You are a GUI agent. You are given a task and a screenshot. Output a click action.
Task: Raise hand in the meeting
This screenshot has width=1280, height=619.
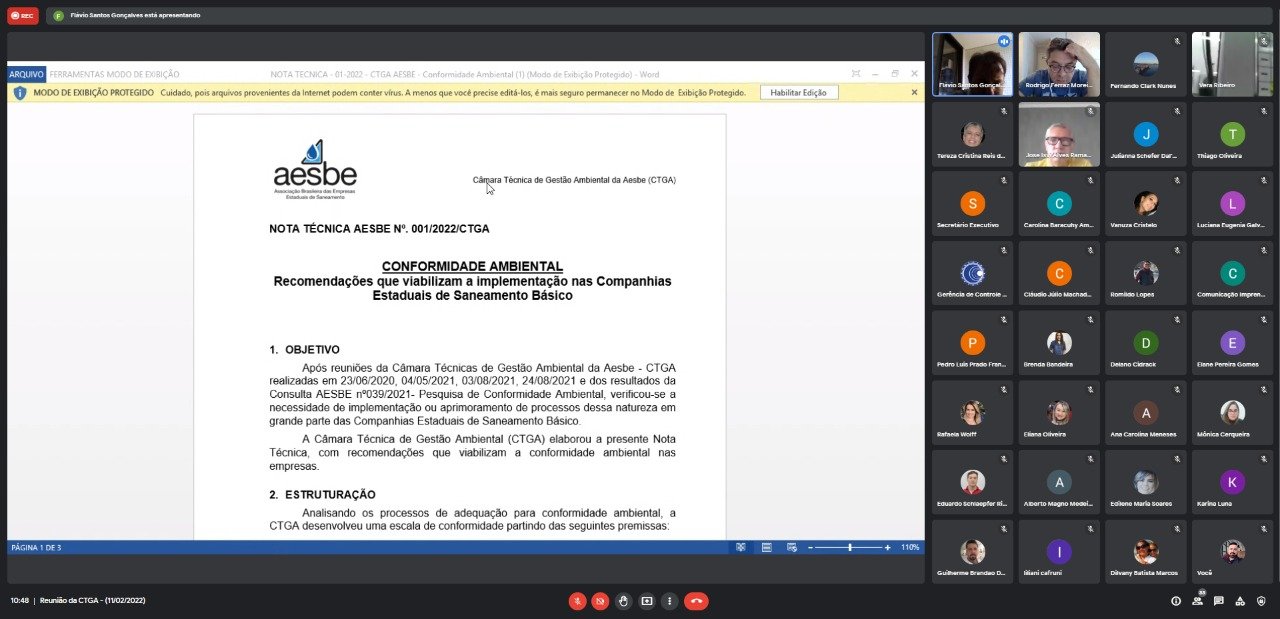pyautogui.click(x=623, y=601)
